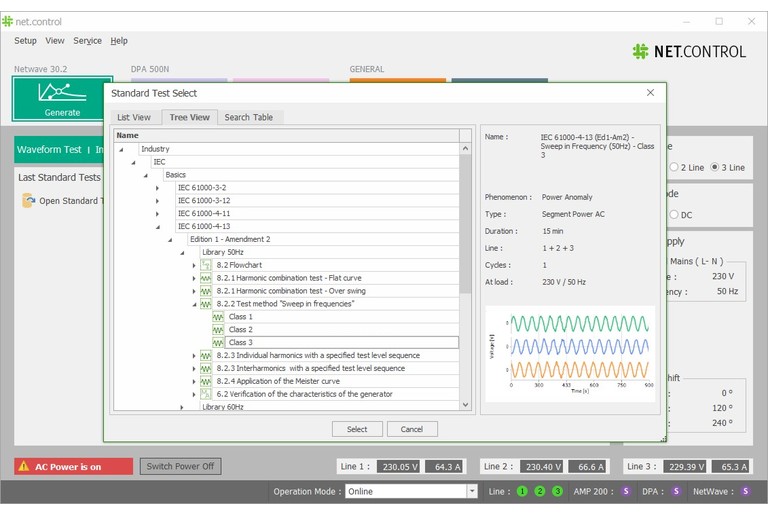Collapse the Library 50Hz node
Viewport: 768px width, 515px height.
pyautogui.click(x=182, y=253)
